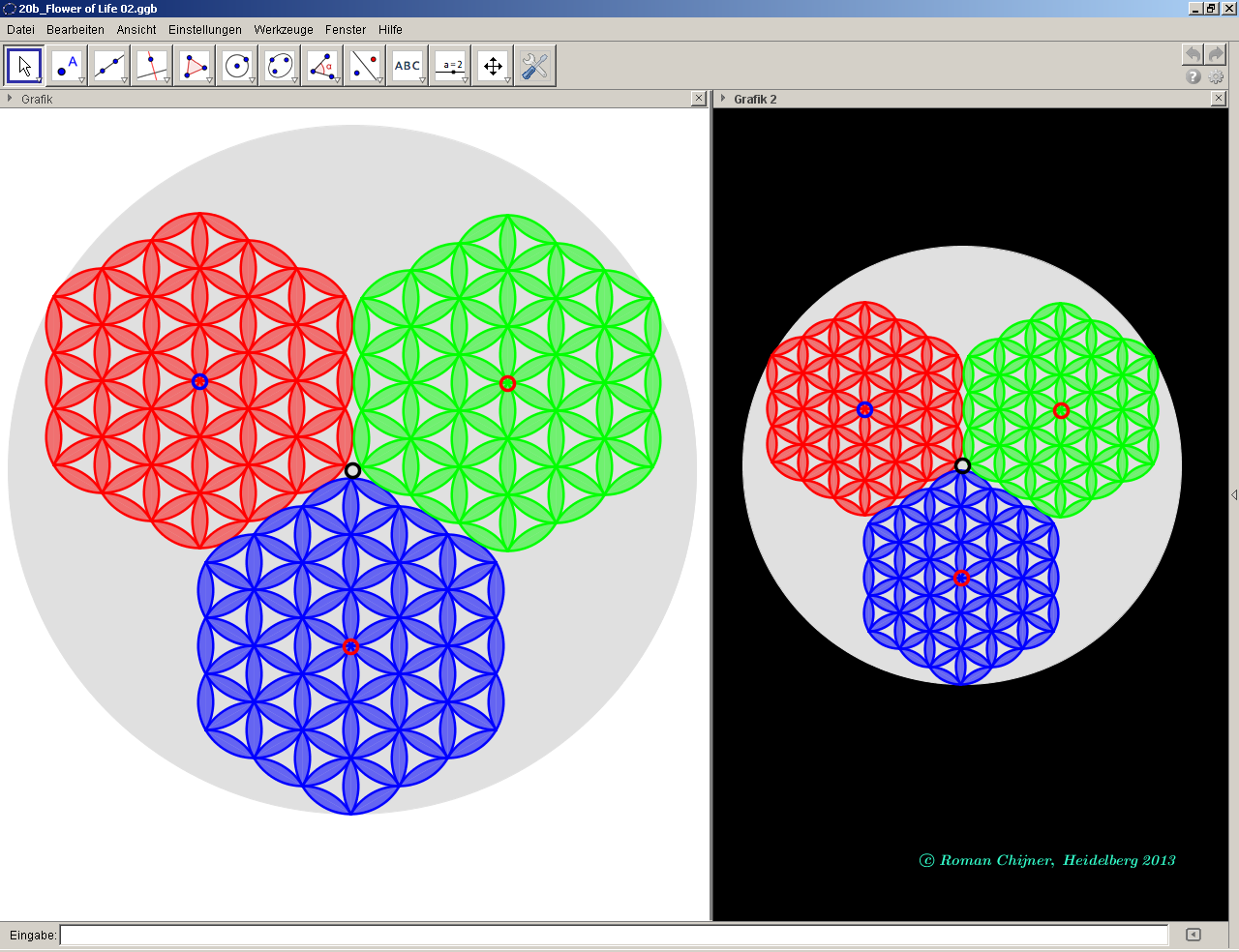
Task: Select the Reflect about line tool
Action: tap(365, 66)
